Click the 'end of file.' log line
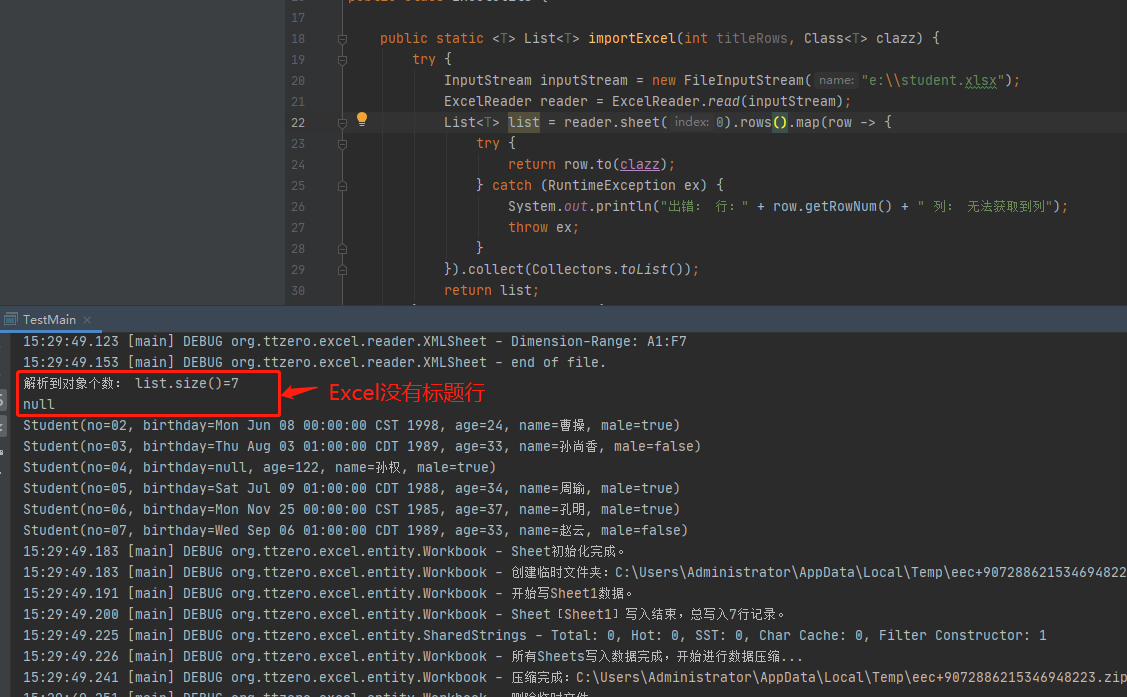1127x697 pixels. pos(314,362)
